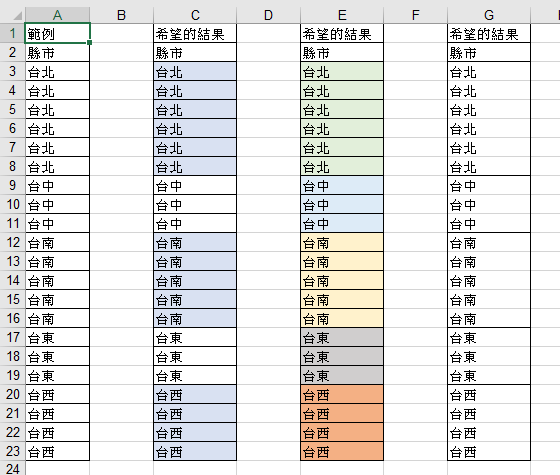Select row 9 header
Viewport: 560px width, 475px height.
pos(12,185)
